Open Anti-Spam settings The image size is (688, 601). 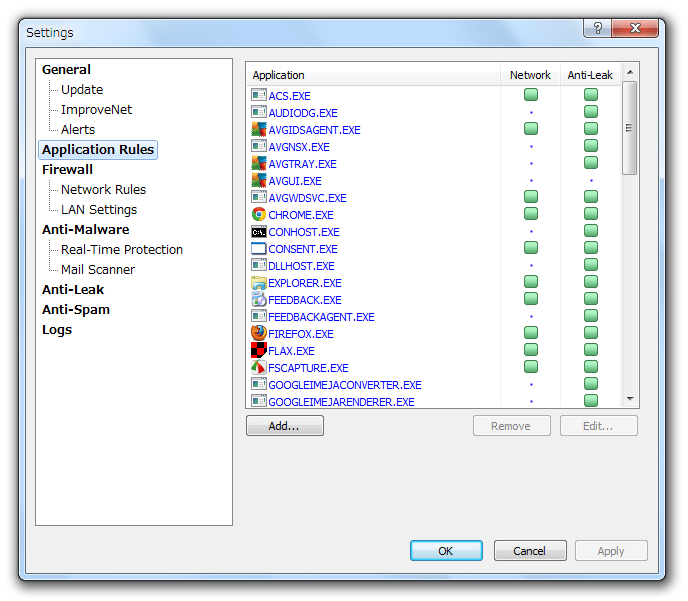(76, 310)
